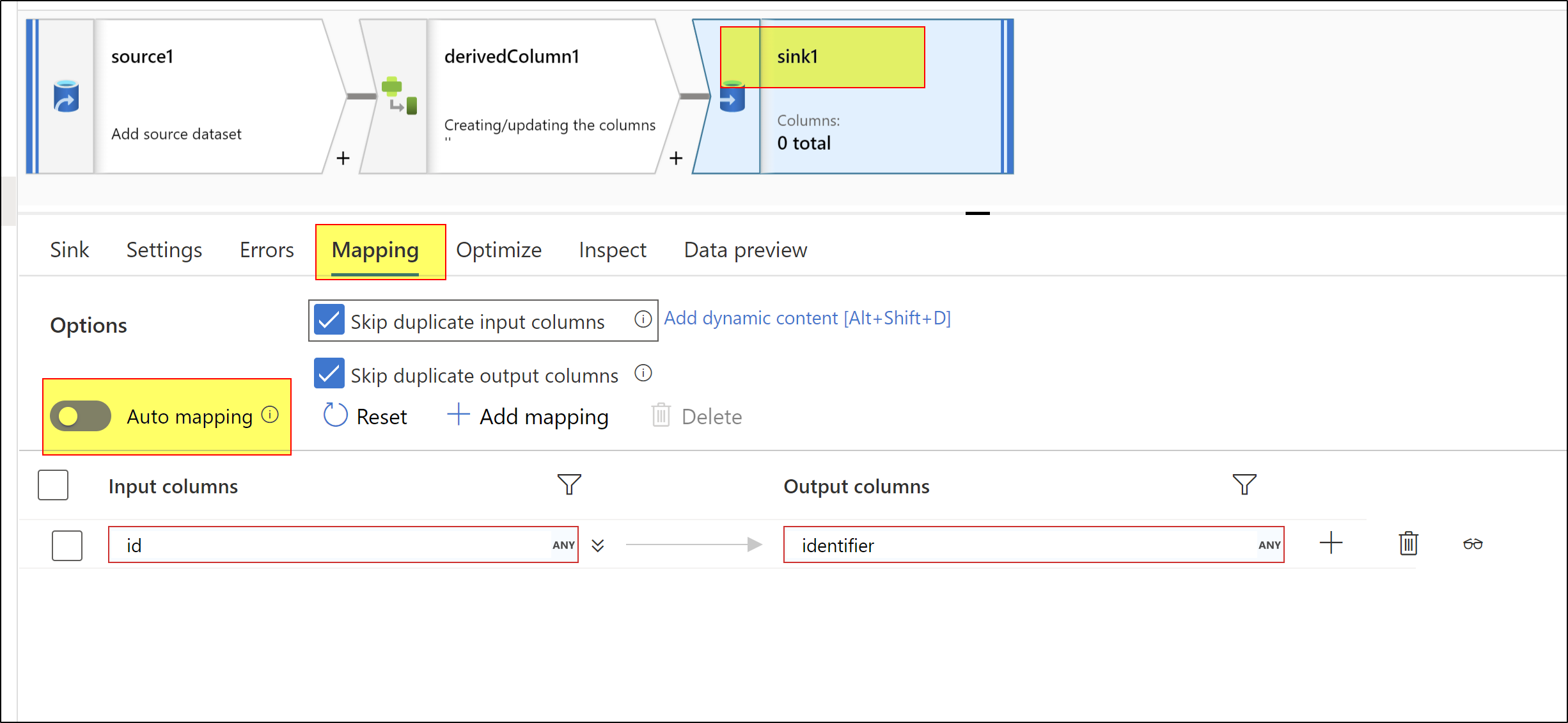The width and height of the screenshot is (1568, 723).
Task: Click the Output columns filter icon
Action: click(x=1244, y=484)
